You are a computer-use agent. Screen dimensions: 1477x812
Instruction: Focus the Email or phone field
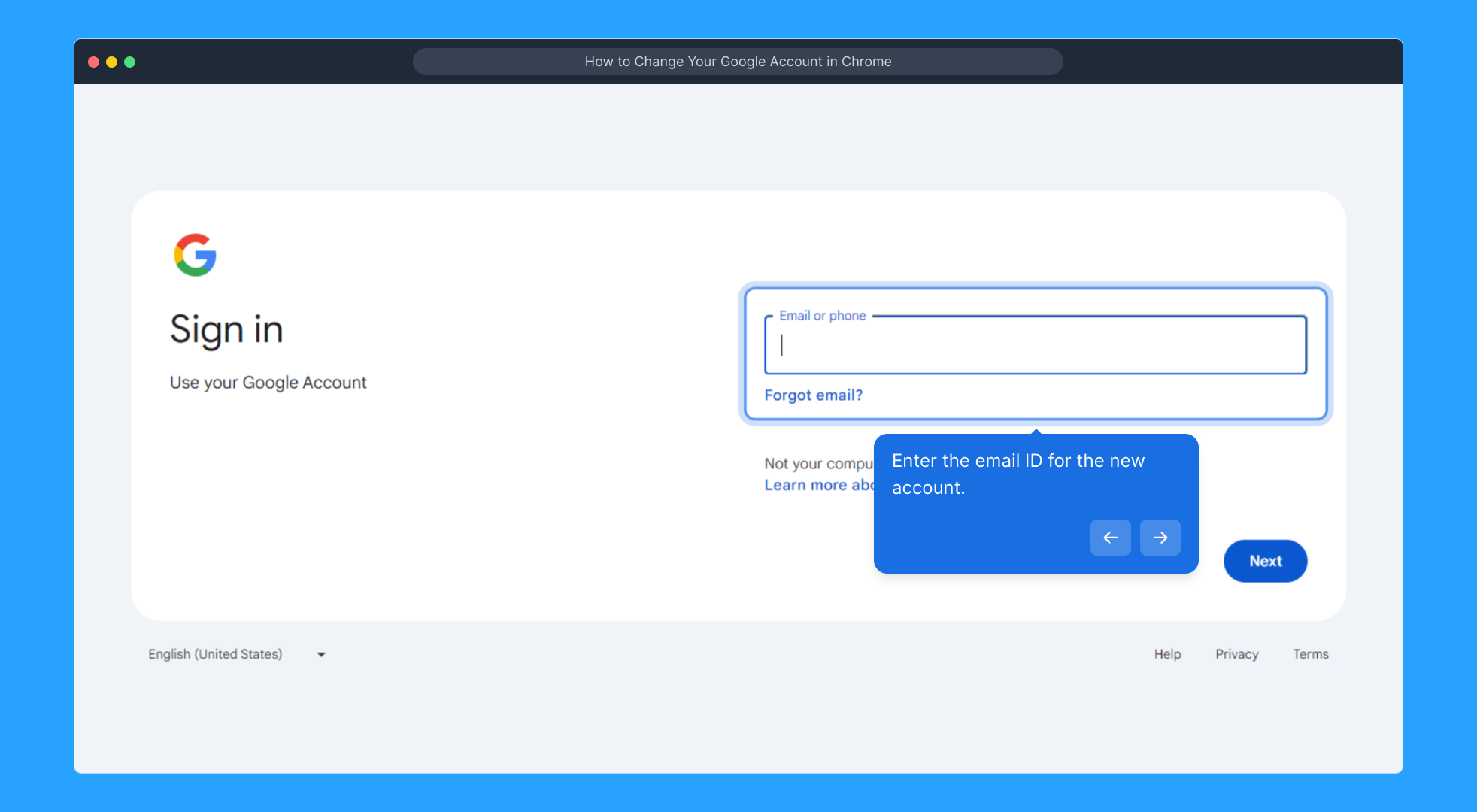pyautogui.click(x=1035, y=346)
